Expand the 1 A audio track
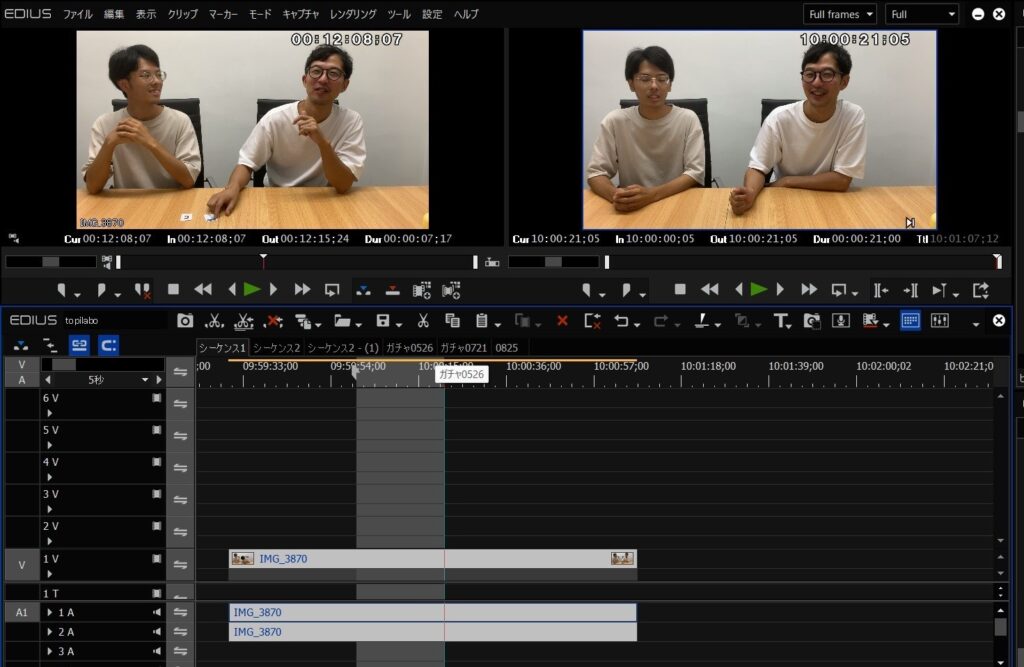Screen dimensions: 1024x667 (50, 612)
